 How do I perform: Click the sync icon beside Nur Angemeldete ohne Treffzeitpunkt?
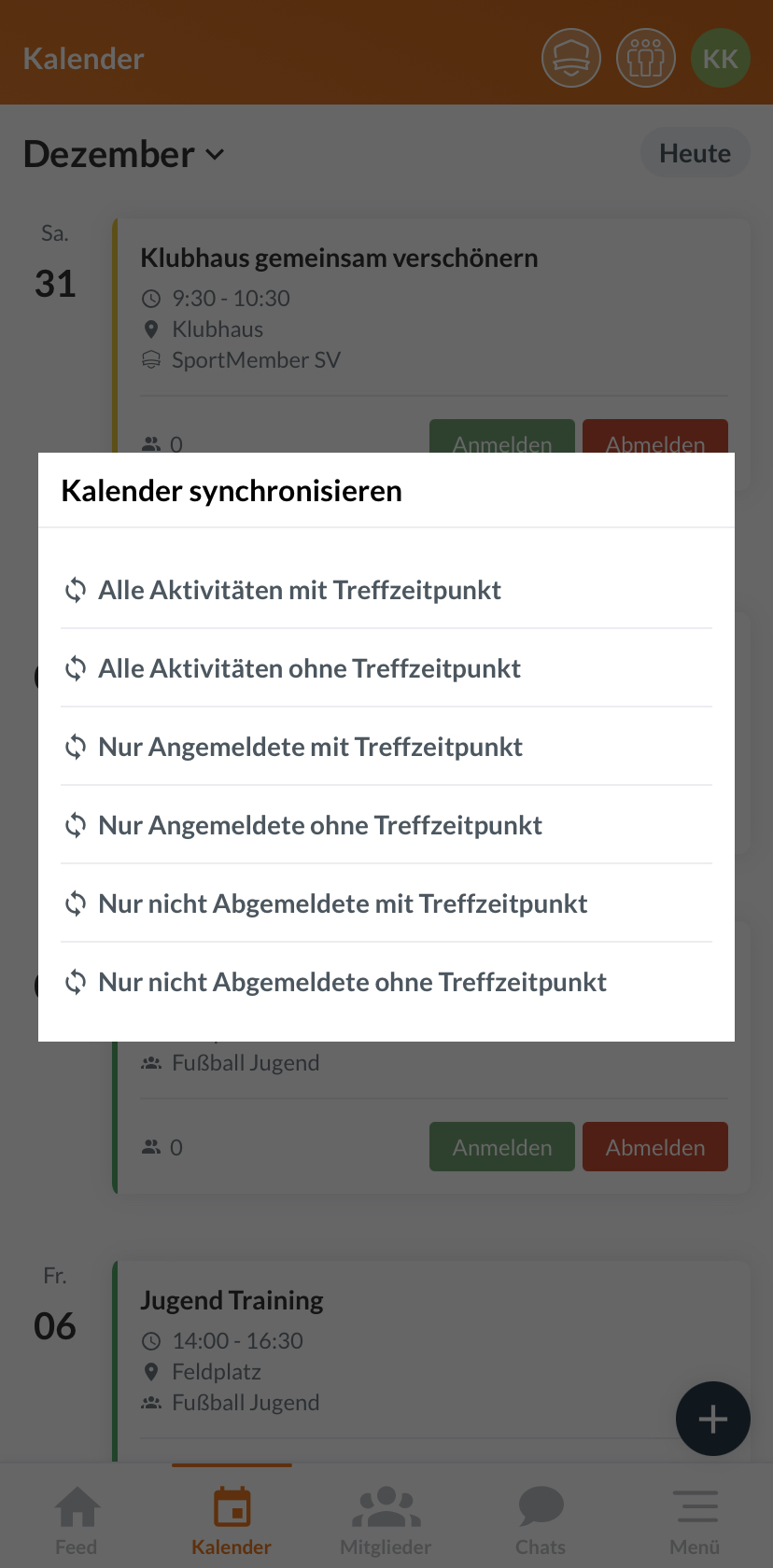tap(75, 825)
